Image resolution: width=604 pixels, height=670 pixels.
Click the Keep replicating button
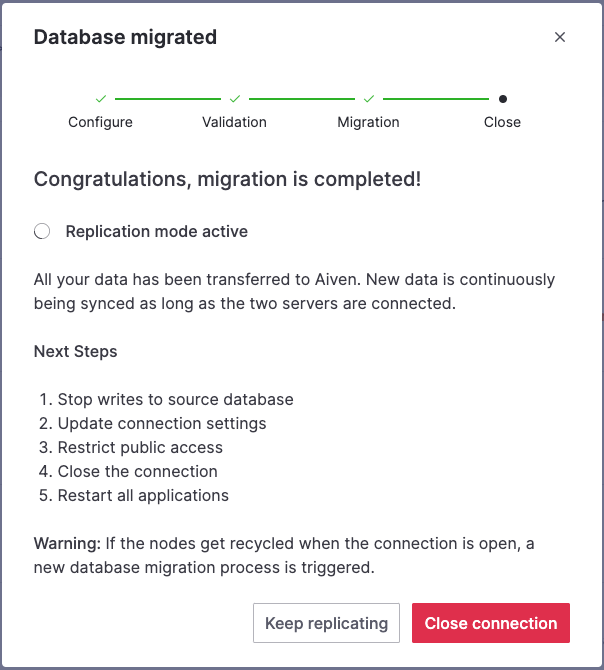(x=326, y=623)
